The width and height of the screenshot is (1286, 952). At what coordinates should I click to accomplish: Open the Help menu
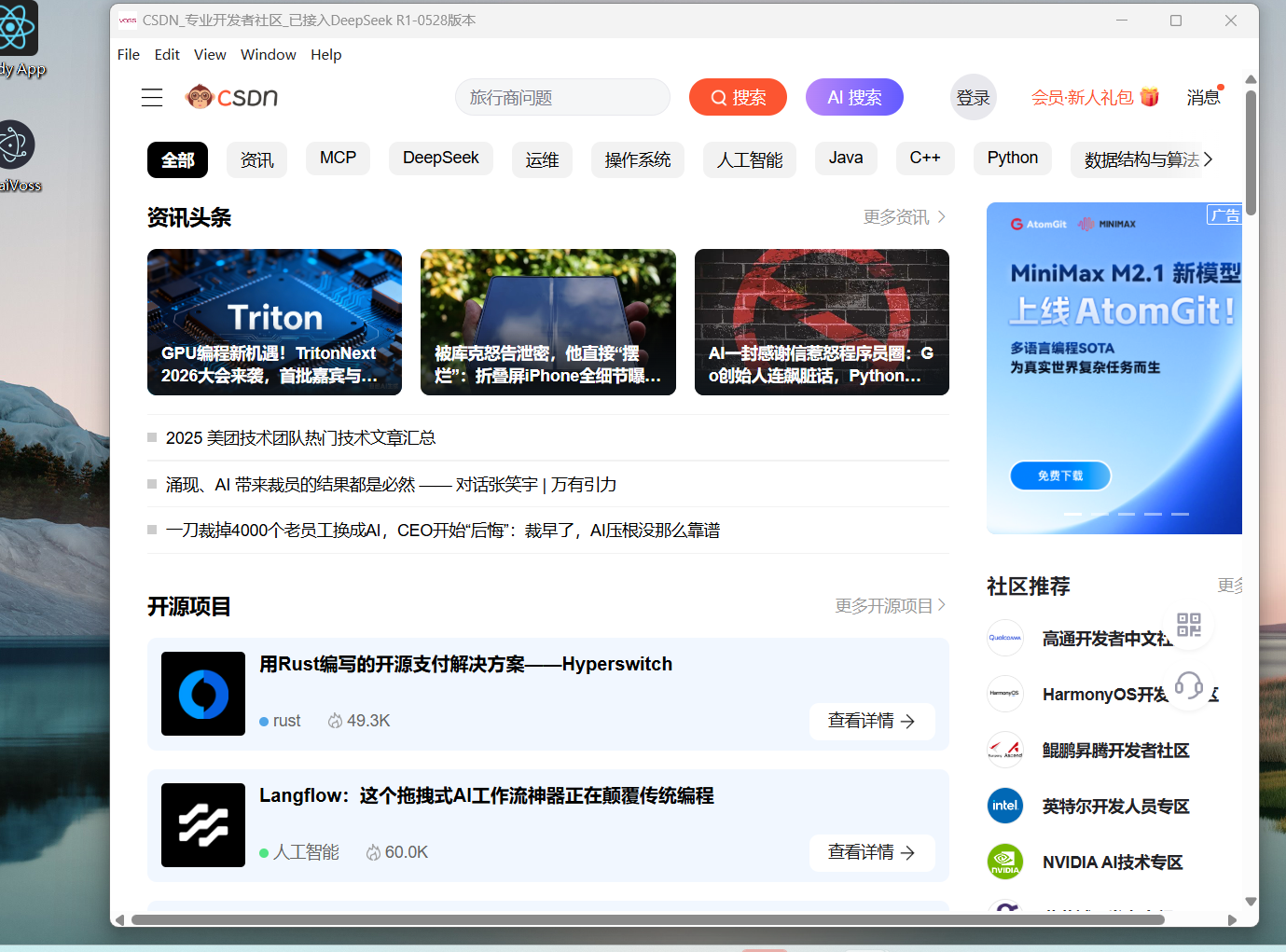326,55
